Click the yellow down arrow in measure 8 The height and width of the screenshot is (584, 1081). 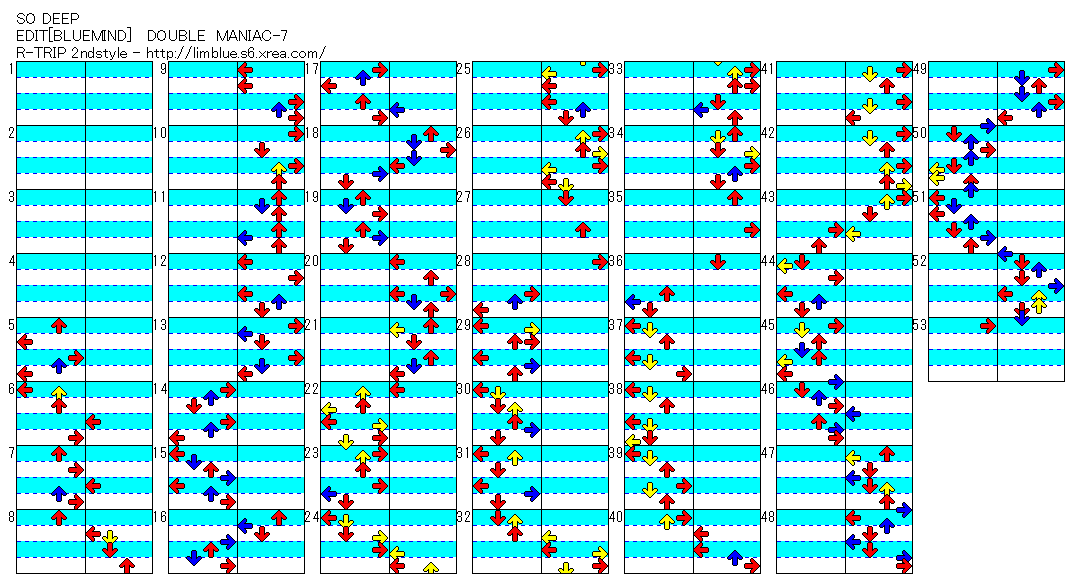pos(110,537)
